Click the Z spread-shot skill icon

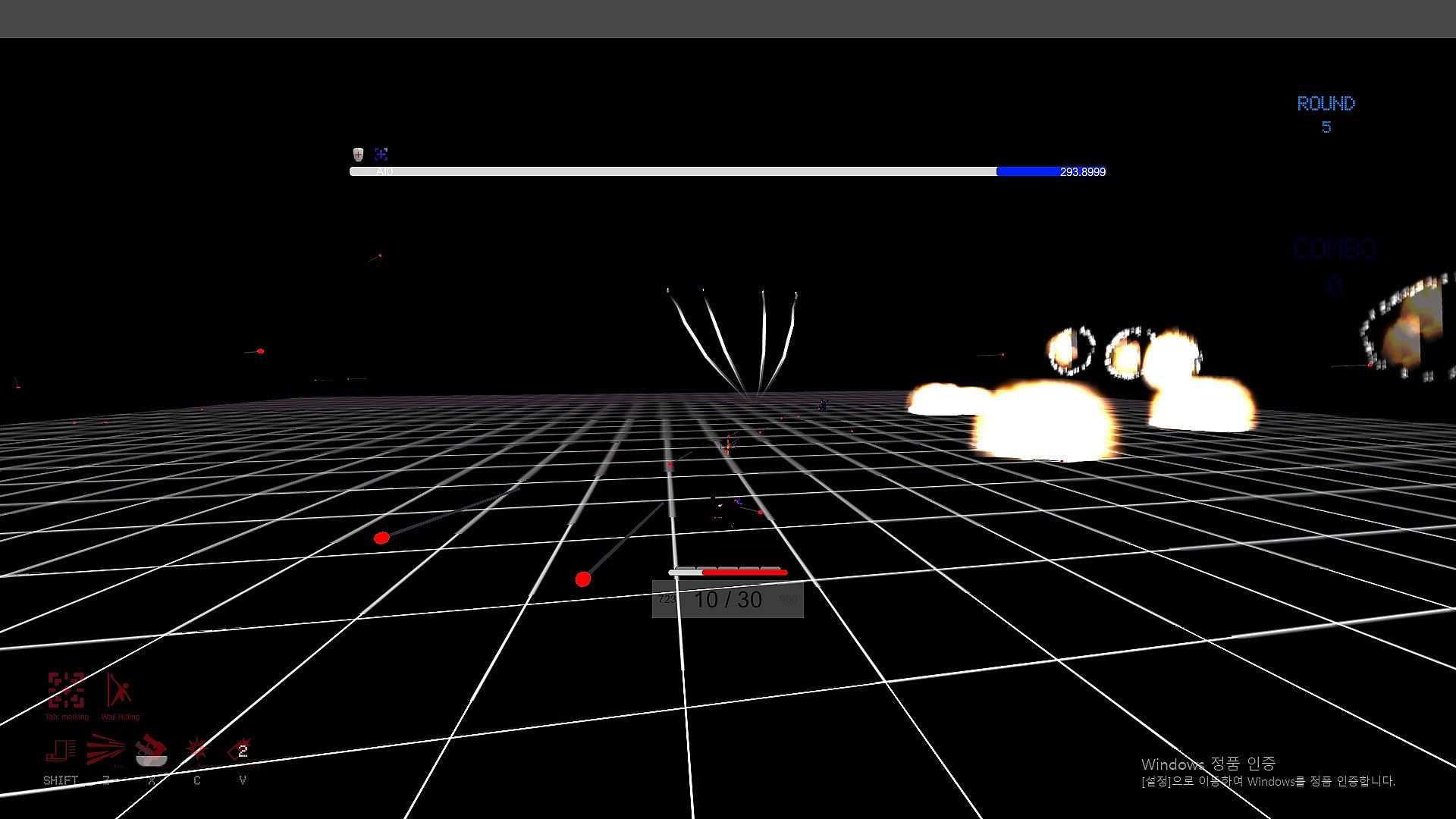tap(105, 750)
